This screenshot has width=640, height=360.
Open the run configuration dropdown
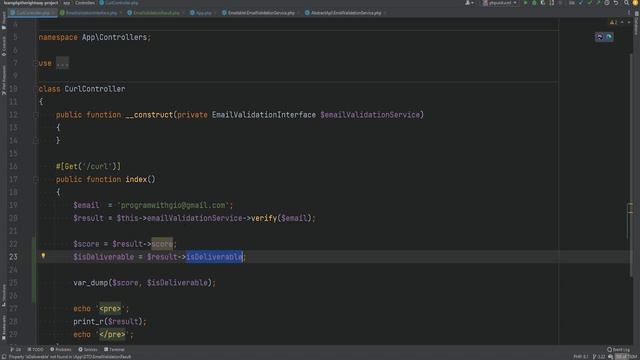click(x=500, y=3)
